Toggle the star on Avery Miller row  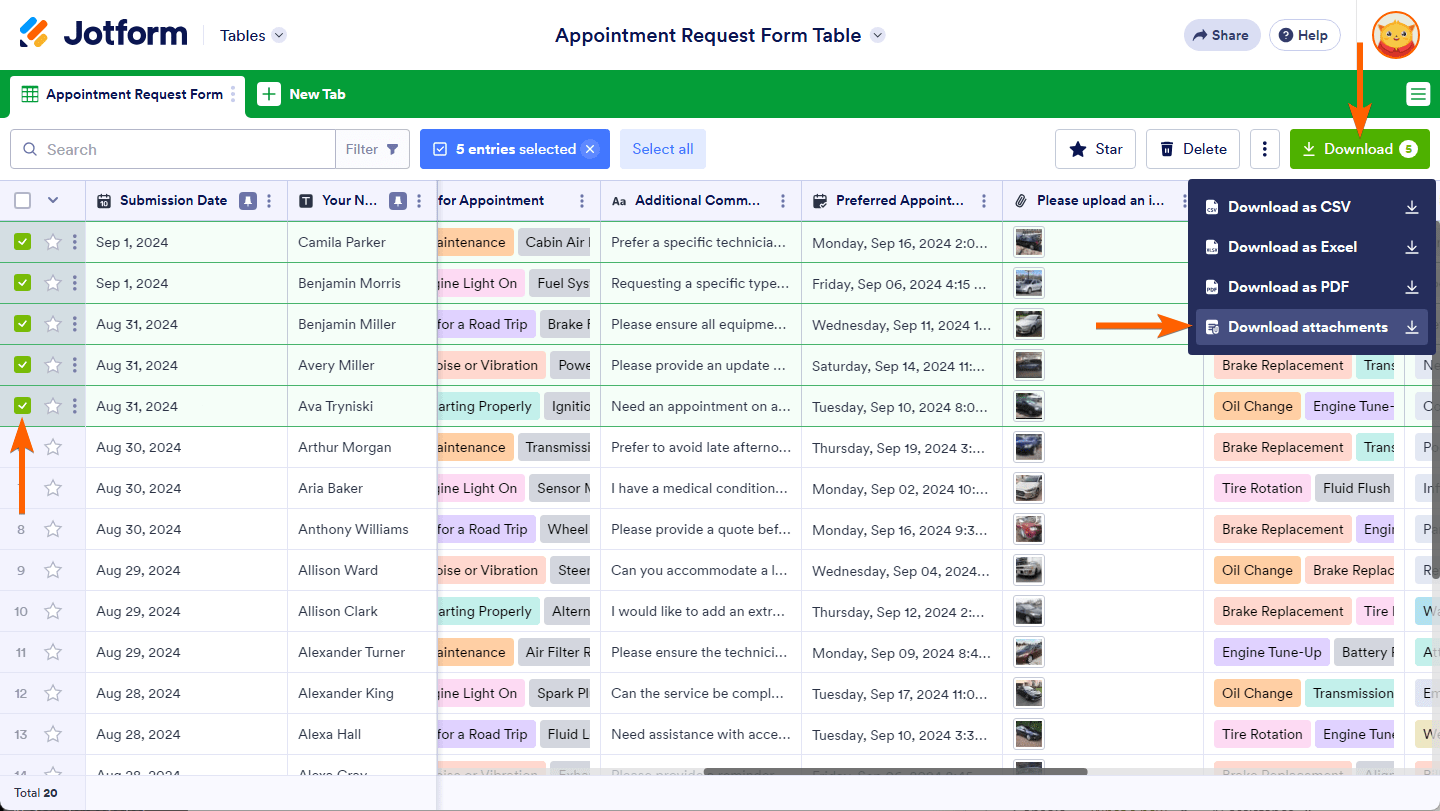(53, 365)
